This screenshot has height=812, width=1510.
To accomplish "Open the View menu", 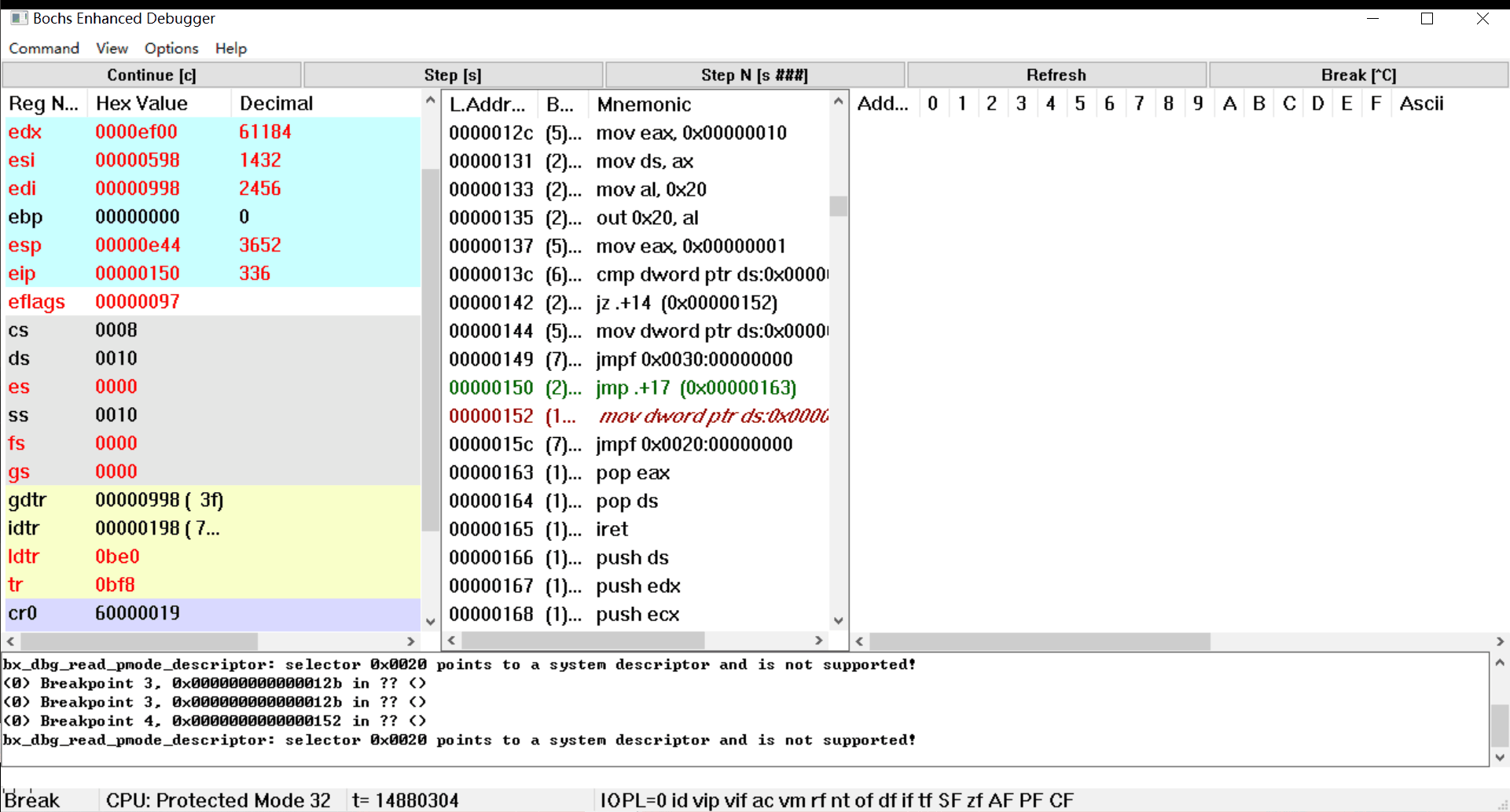I will point(112,48).
